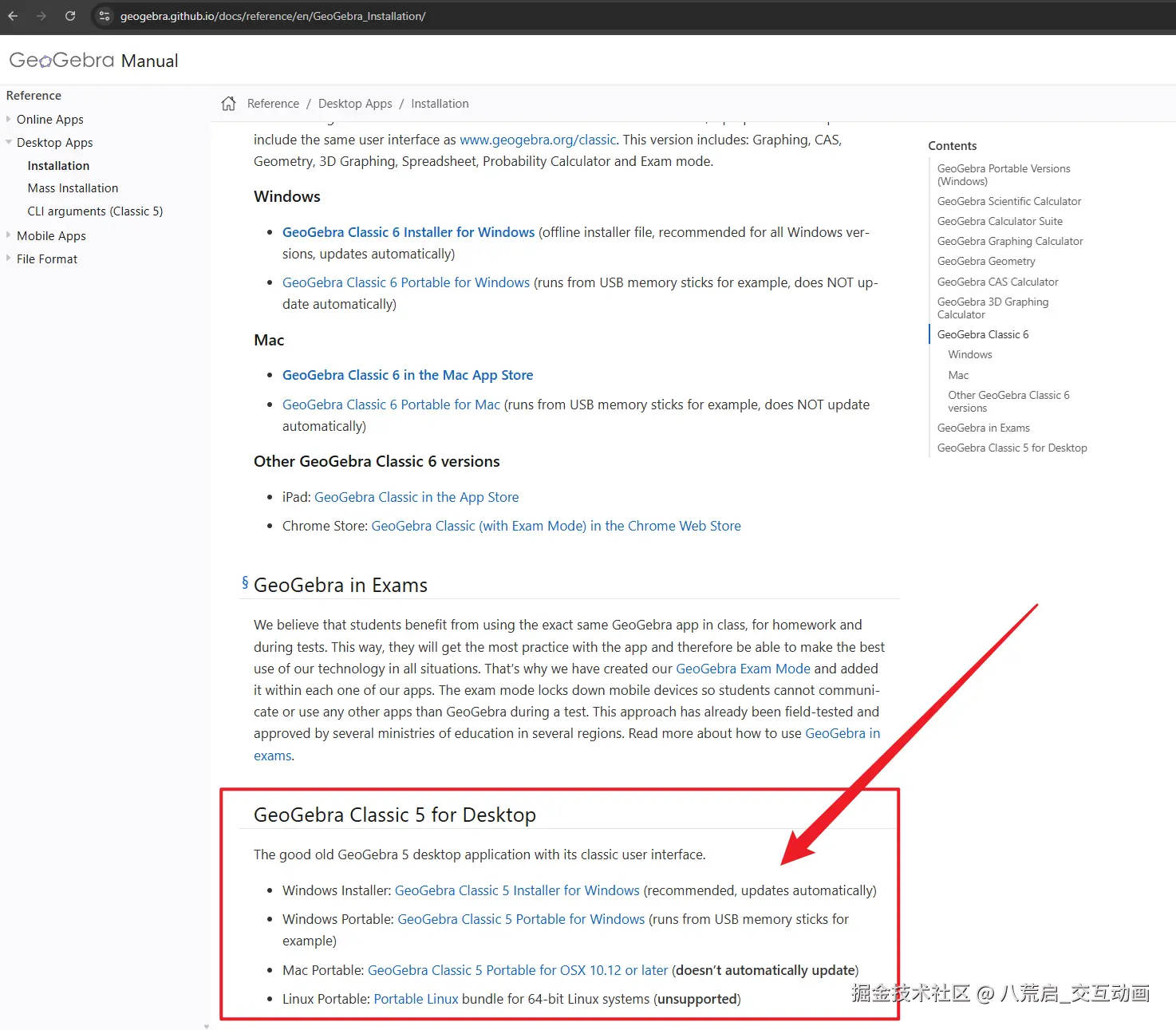Screen dimensions: 1176x1030
Task: Open www.geogebra.org/classic link
Action: click(538, 140)
